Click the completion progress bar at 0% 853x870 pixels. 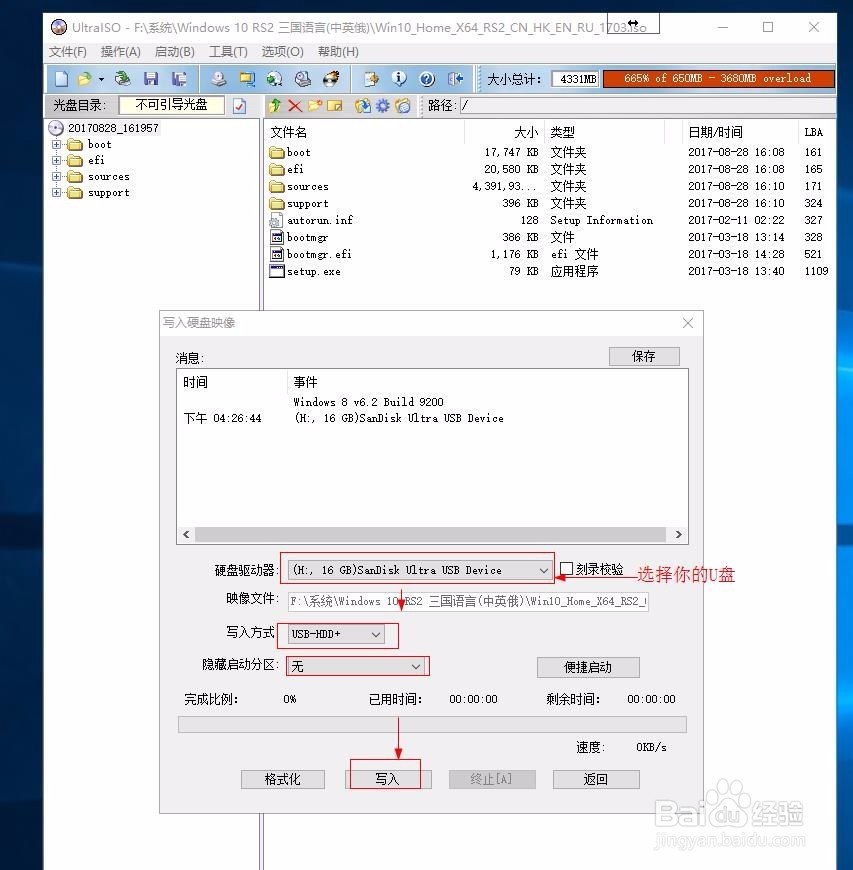point(431,723)
